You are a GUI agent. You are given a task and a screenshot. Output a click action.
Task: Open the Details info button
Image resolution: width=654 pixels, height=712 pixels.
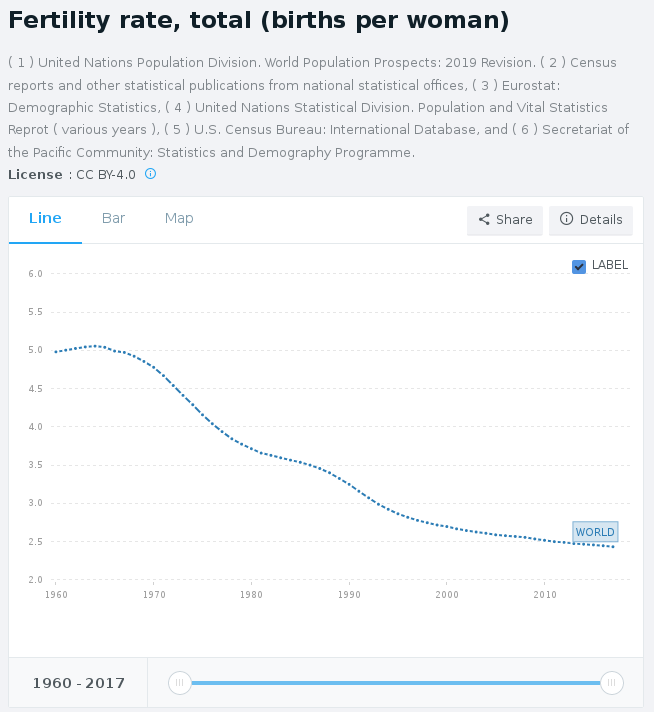[x=591, y=220]
